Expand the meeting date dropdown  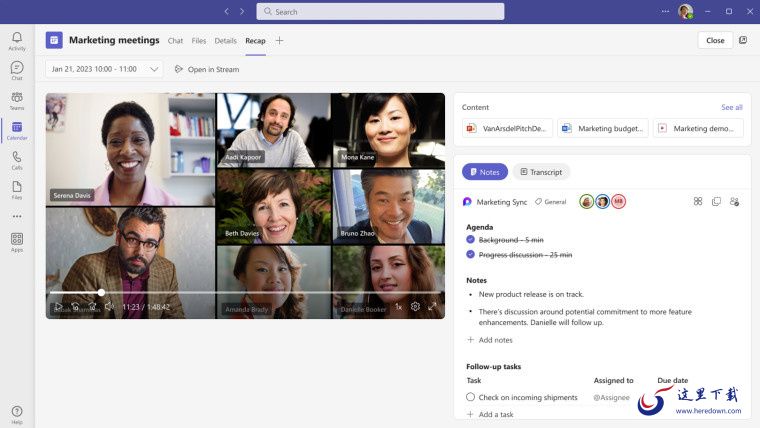(x=104, y=69)
